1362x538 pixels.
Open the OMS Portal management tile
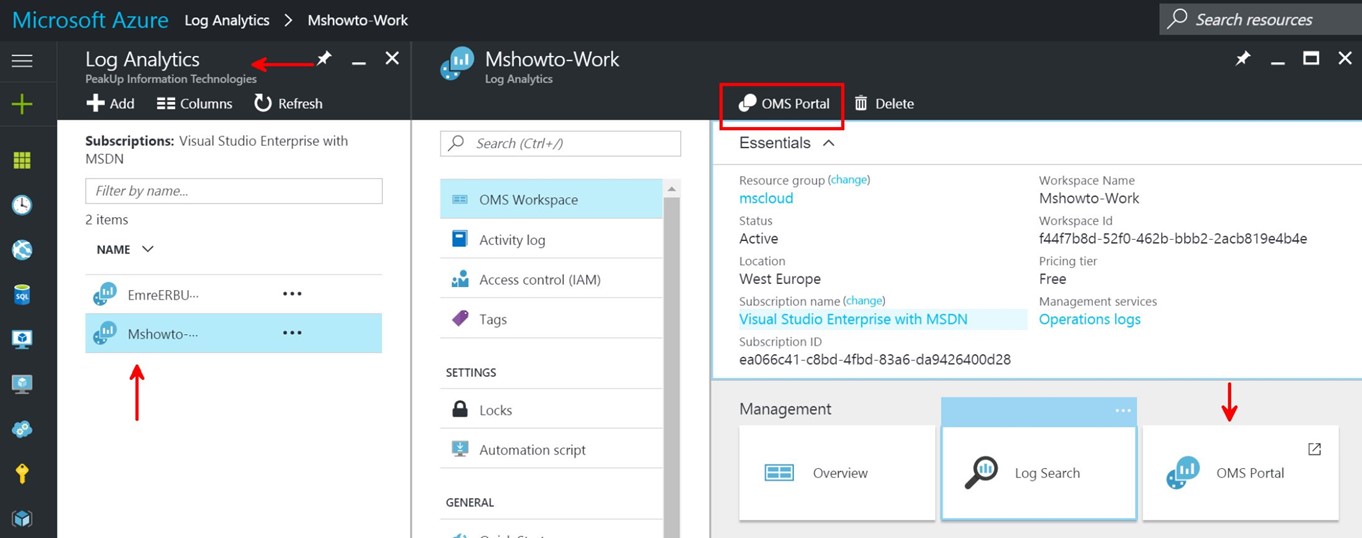coord(1241,473)
